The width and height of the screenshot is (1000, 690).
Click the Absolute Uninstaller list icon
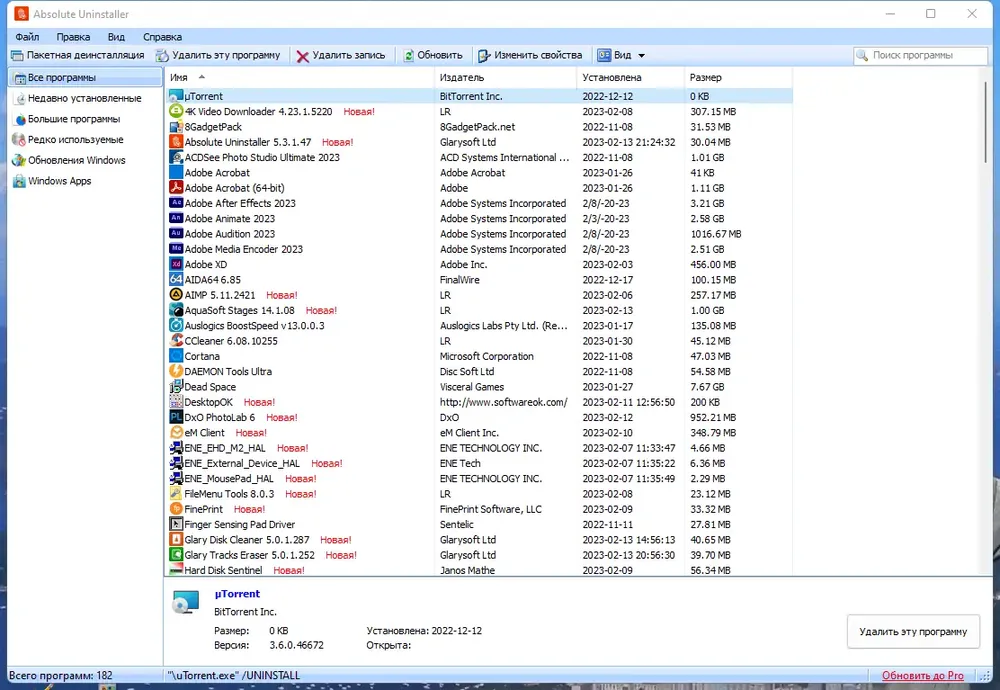point(176,142)
